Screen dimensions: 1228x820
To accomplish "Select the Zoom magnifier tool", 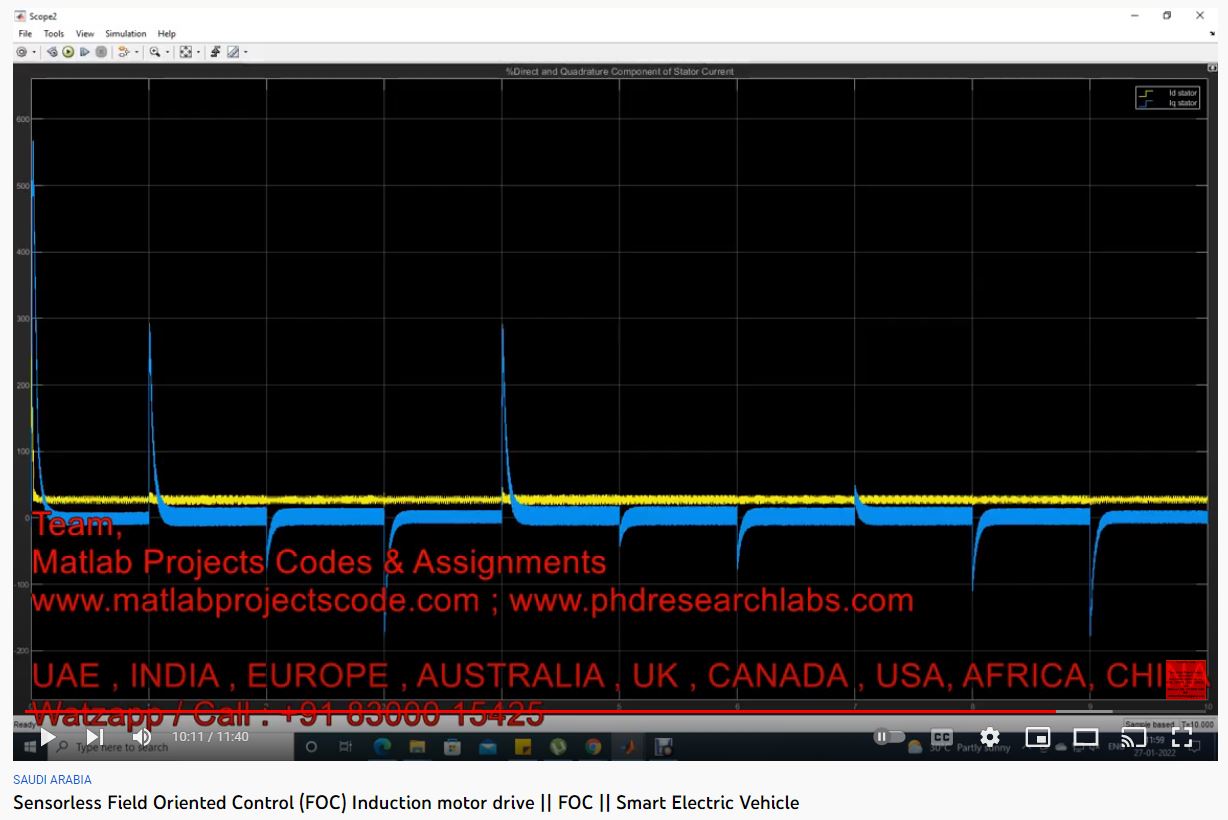I will coord(155,52).
